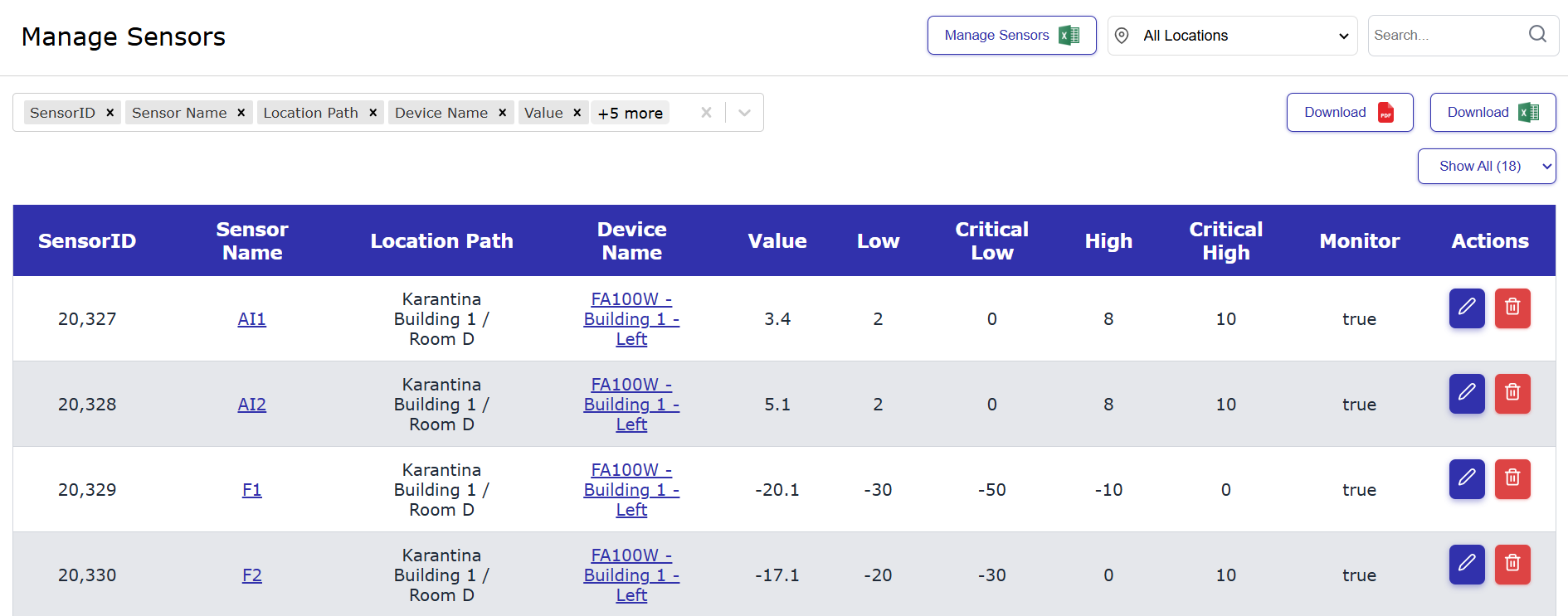Click the edit pencil icon for sensor AI1

[x=1466, y=308]
